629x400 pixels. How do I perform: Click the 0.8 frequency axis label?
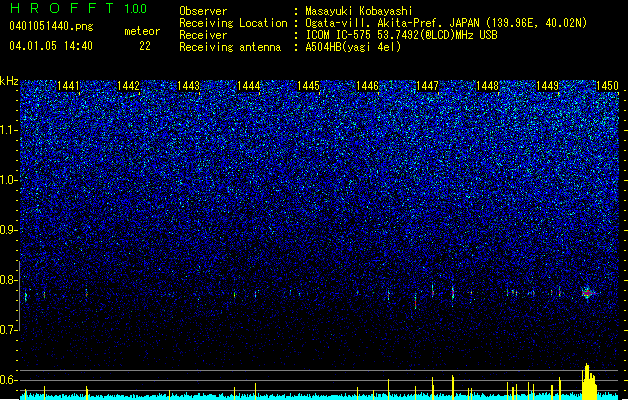coord(8,280)
